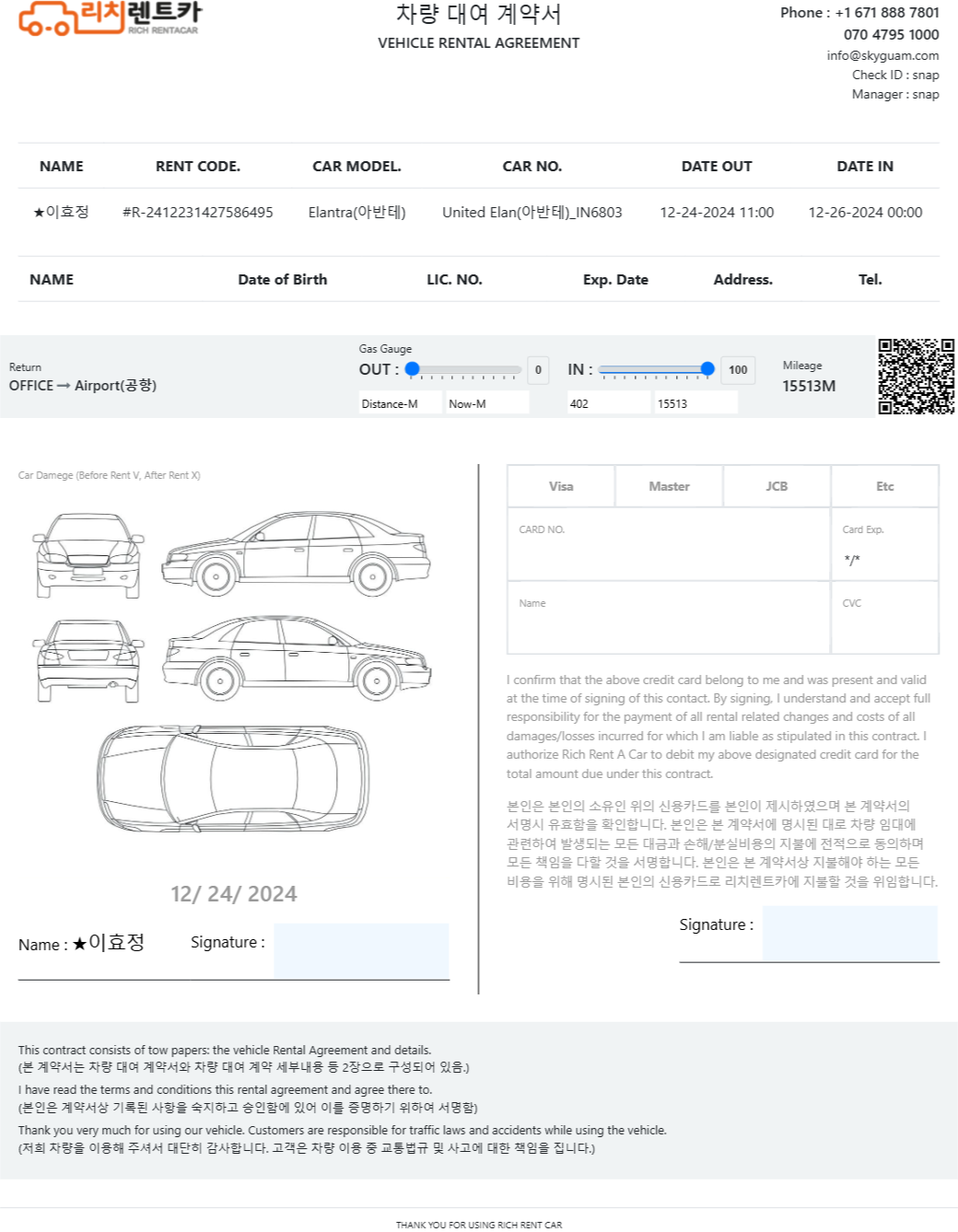Mark damage on top-right side view car
Viewport: 958px width, 1232px height.
296,553
